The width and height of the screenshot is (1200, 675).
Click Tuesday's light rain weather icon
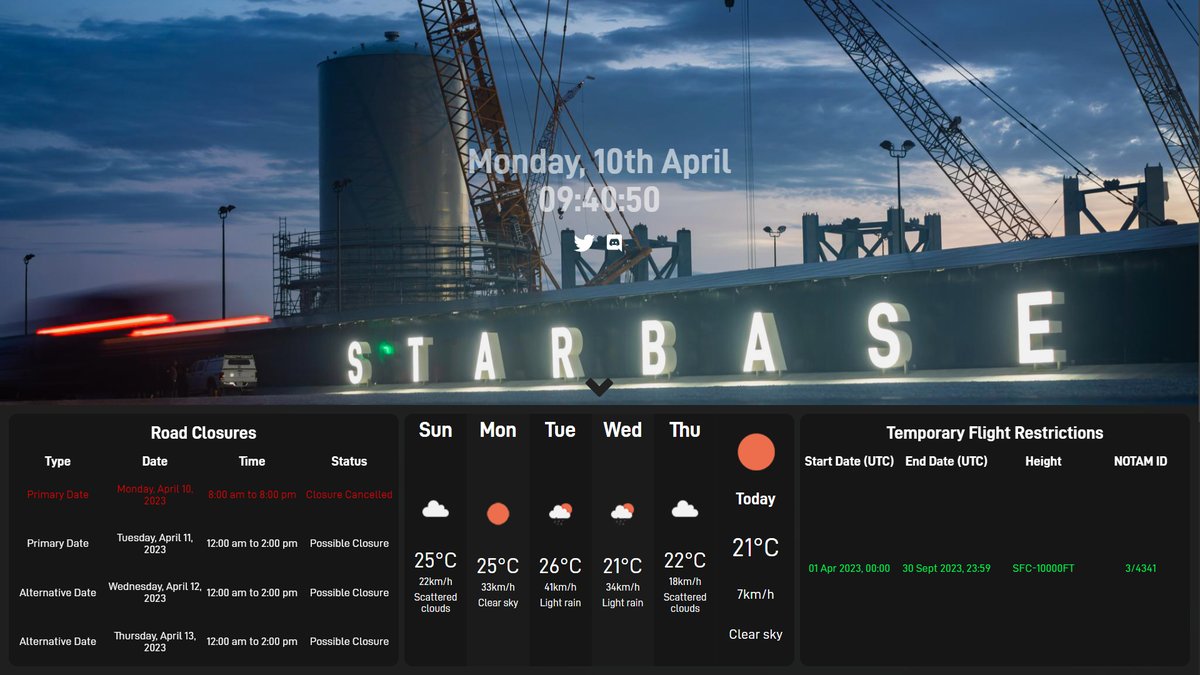pyautogui.click(x=560, y=513)
